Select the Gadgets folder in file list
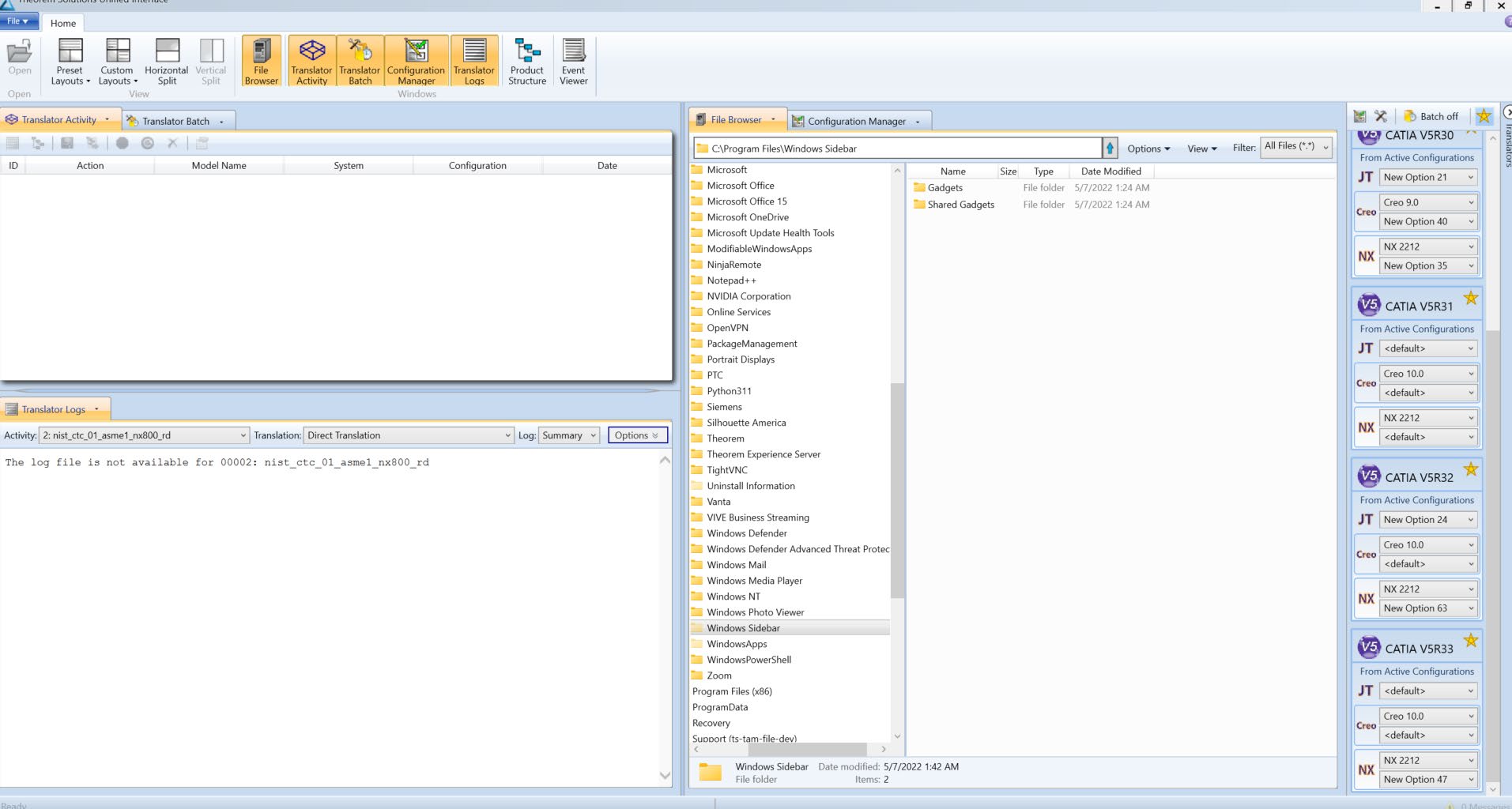The image size is (1512, 809). tap(945, 188)
